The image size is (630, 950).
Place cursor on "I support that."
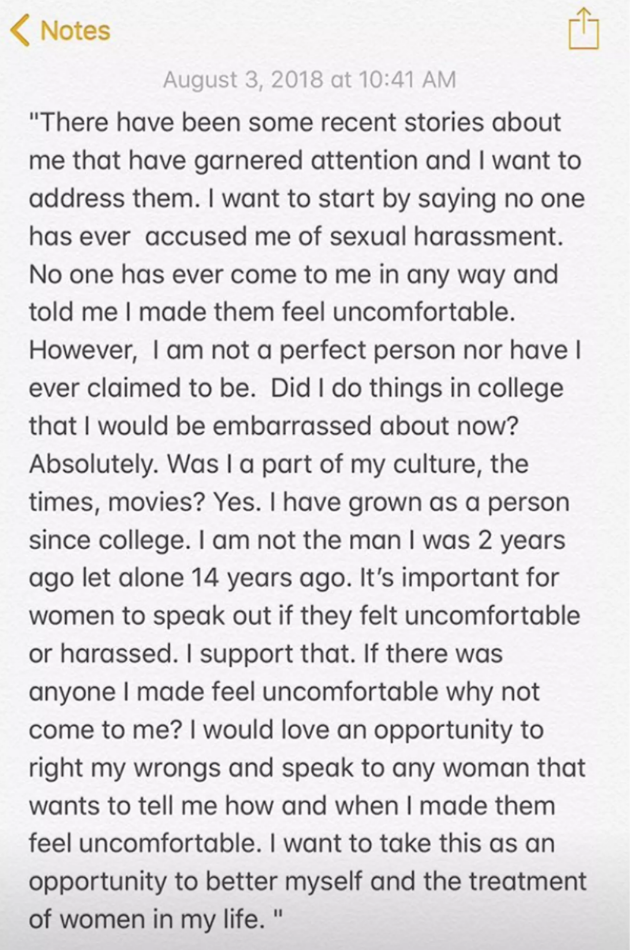277,654
